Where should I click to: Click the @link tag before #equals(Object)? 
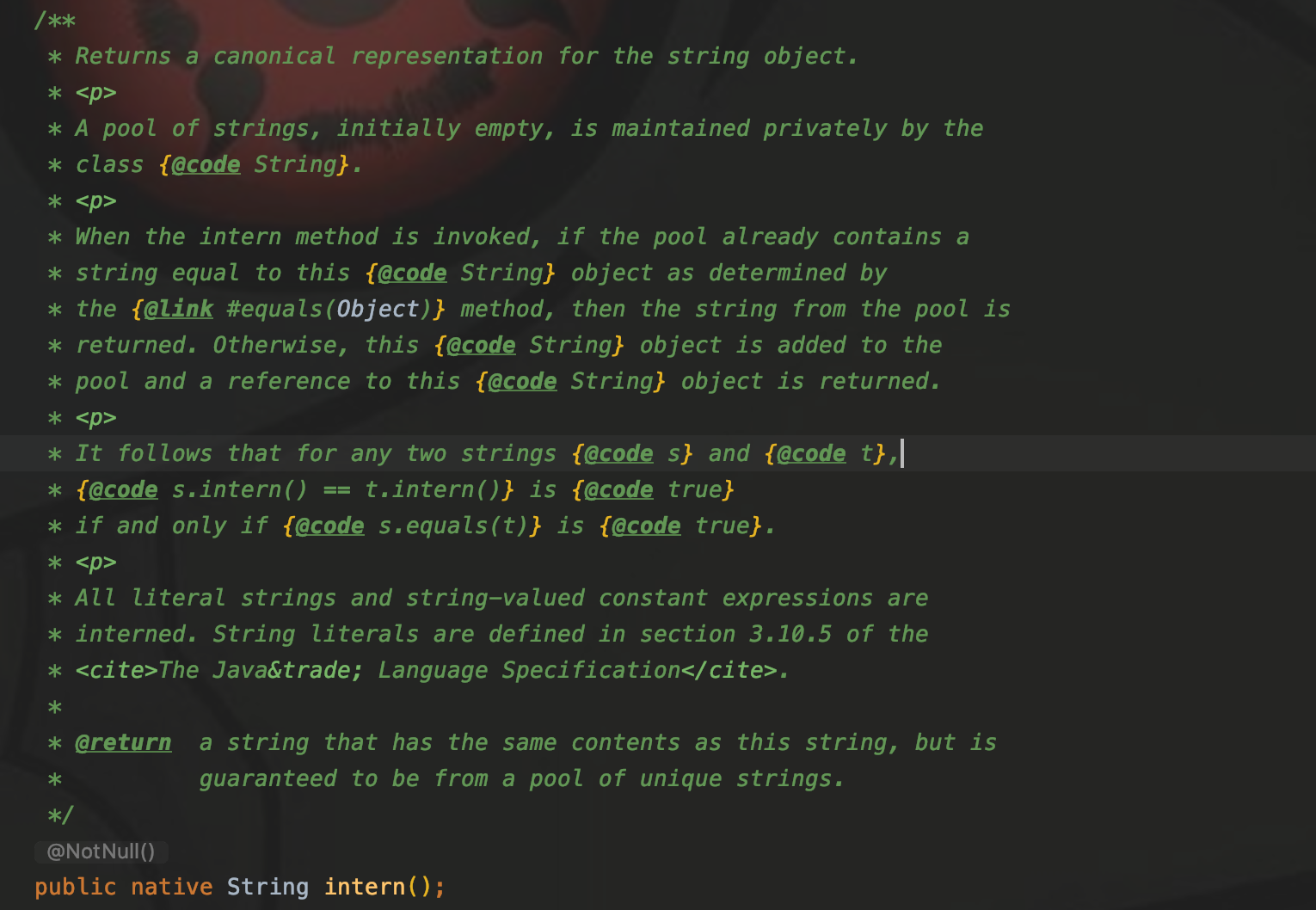click(179, 309)
